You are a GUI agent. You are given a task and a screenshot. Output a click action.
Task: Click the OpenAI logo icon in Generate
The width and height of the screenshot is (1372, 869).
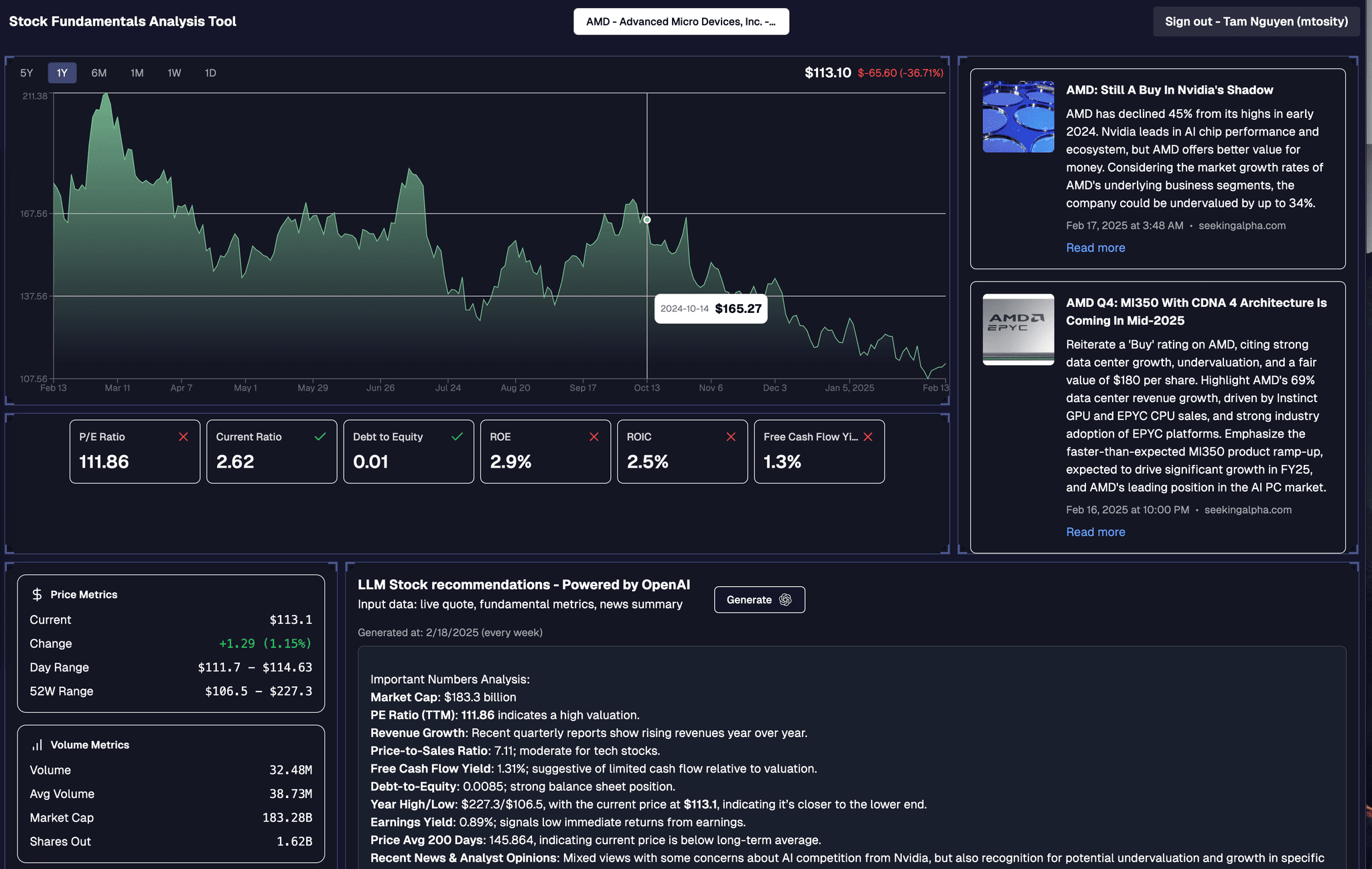pyautogui.click(x=786, y=600)
